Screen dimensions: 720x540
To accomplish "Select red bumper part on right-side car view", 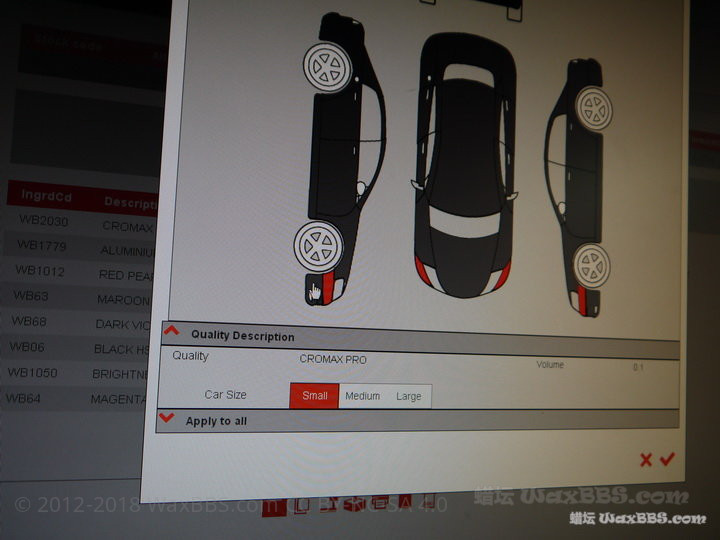I will click(587, 298).
